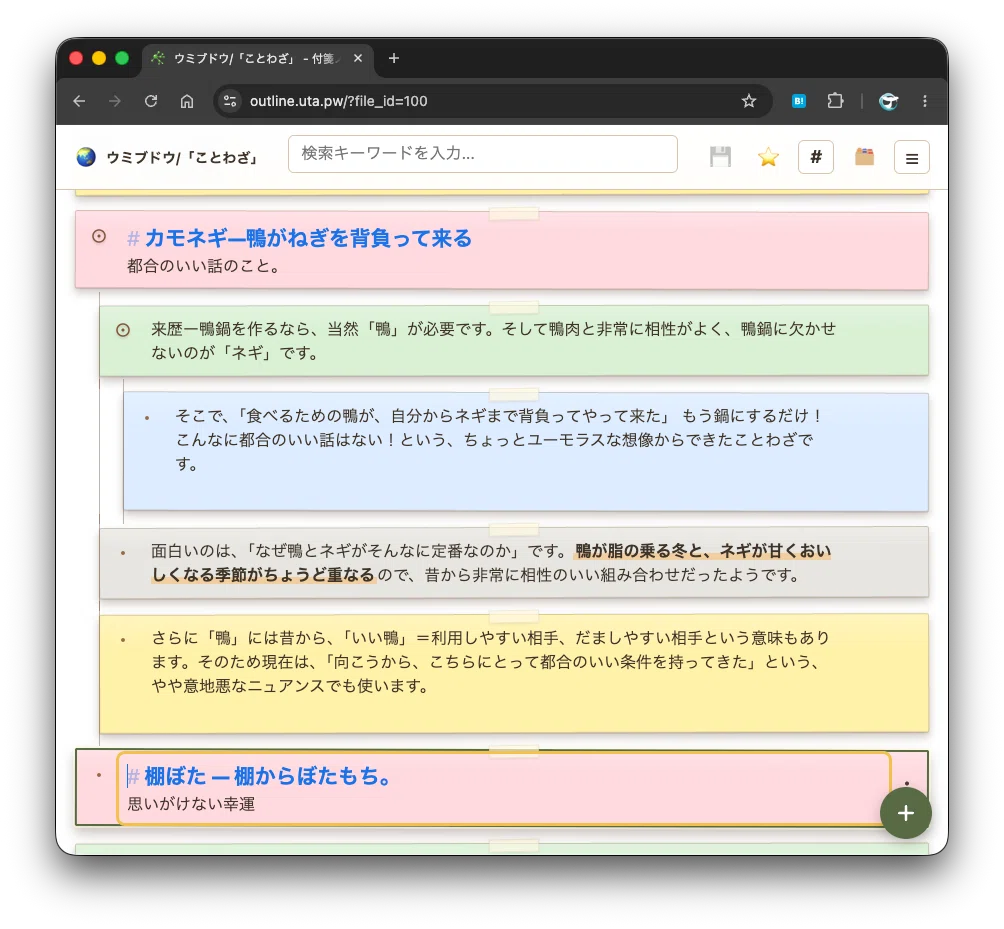The width and height of the screenshot is (1004, 929).
Task: Click the 棚ぼた ー 棚からぼたもち。 heading
Action: [x=268, y=776]
